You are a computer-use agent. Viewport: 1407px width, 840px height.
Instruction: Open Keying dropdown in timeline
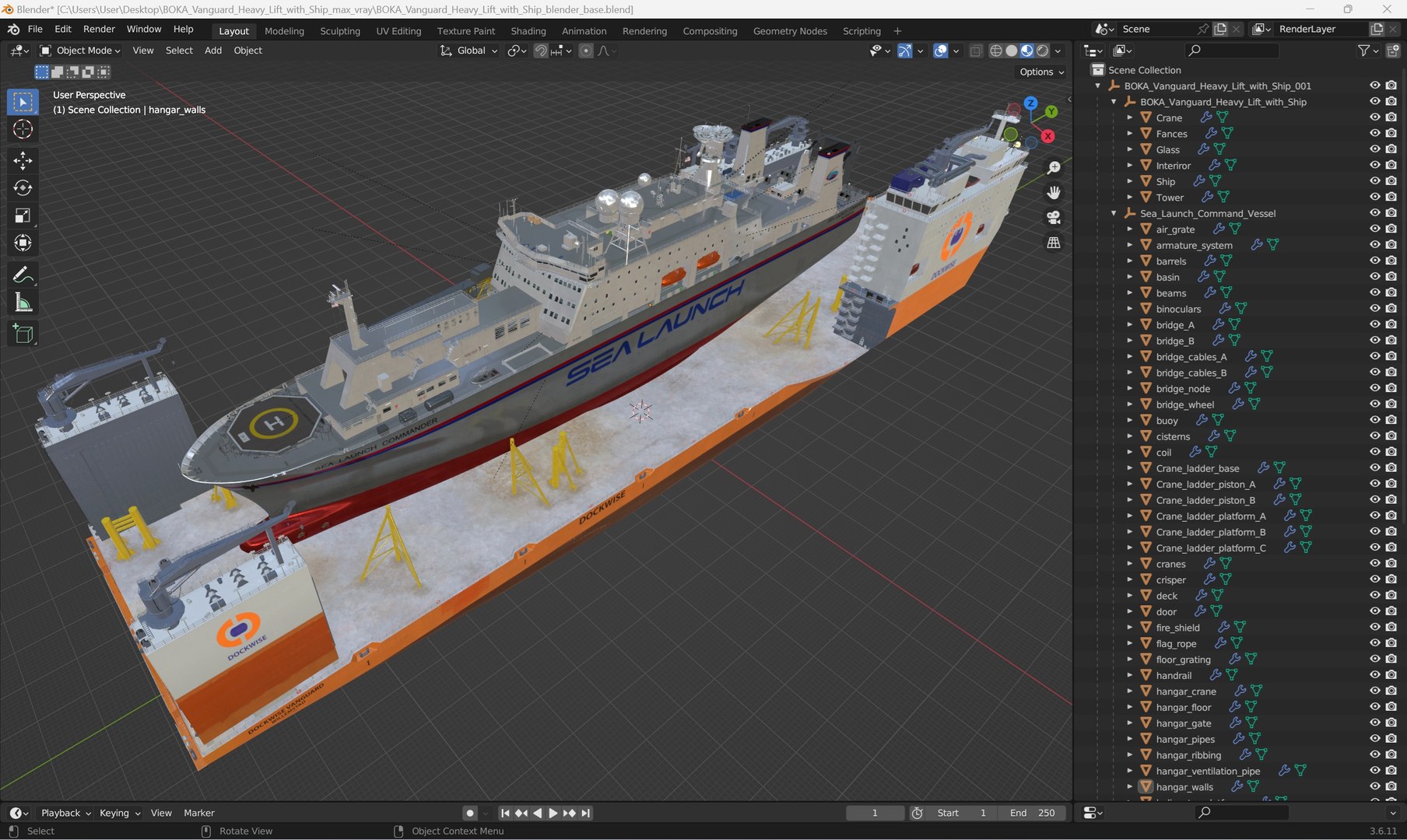[x=120, y=813]
